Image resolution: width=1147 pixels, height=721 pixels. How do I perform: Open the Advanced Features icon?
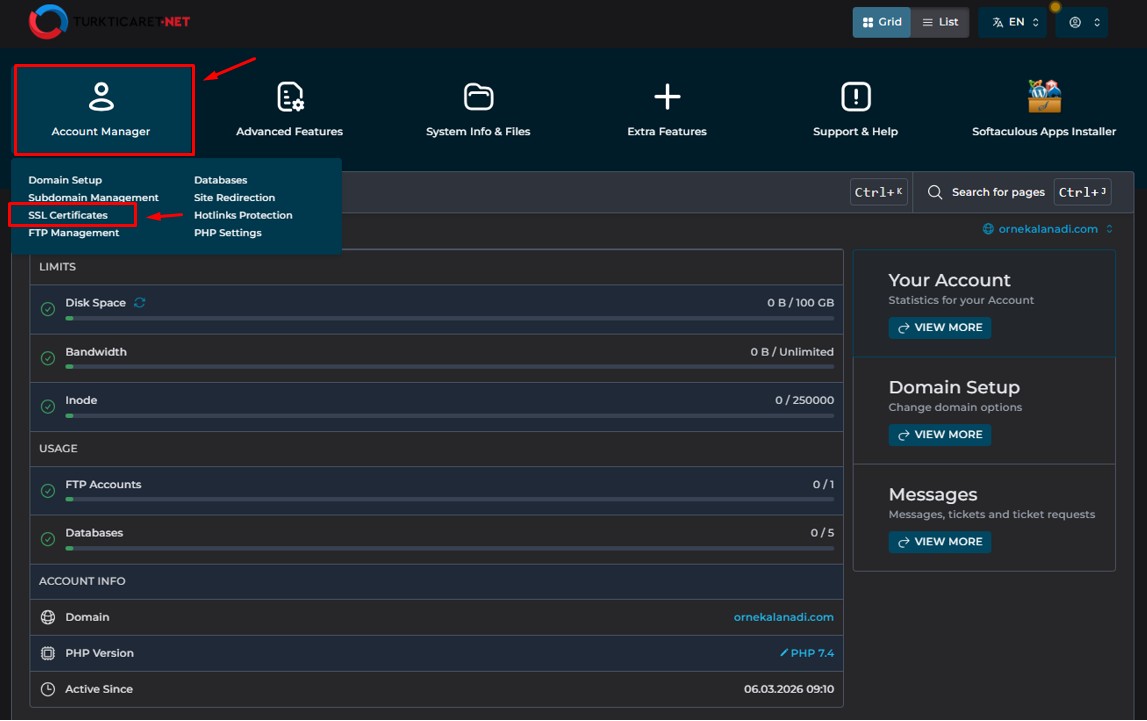pyautogui.click(x=289, y=98)
